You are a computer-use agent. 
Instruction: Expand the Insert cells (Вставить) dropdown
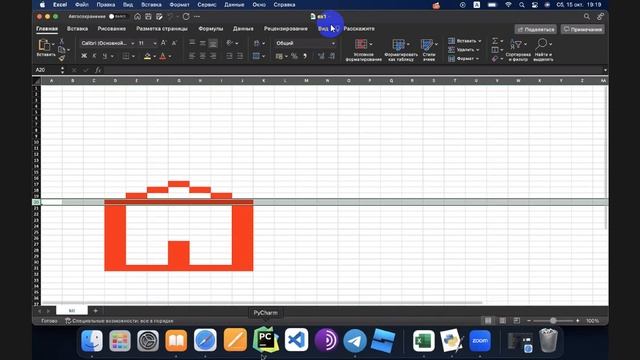click(480, 41)
